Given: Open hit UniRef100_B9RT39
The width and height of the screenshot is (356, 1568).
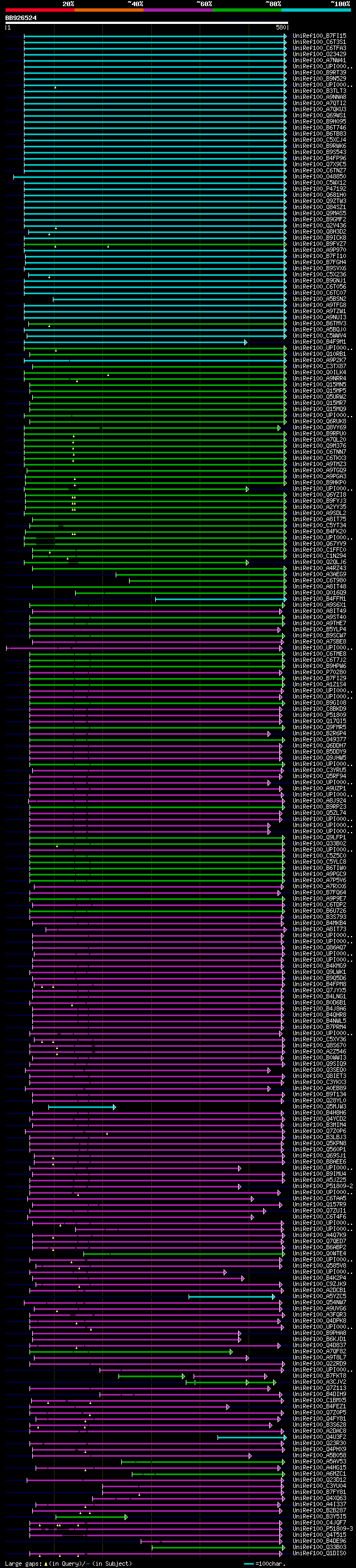Looking at the screenshot, I should pos(319,72).
